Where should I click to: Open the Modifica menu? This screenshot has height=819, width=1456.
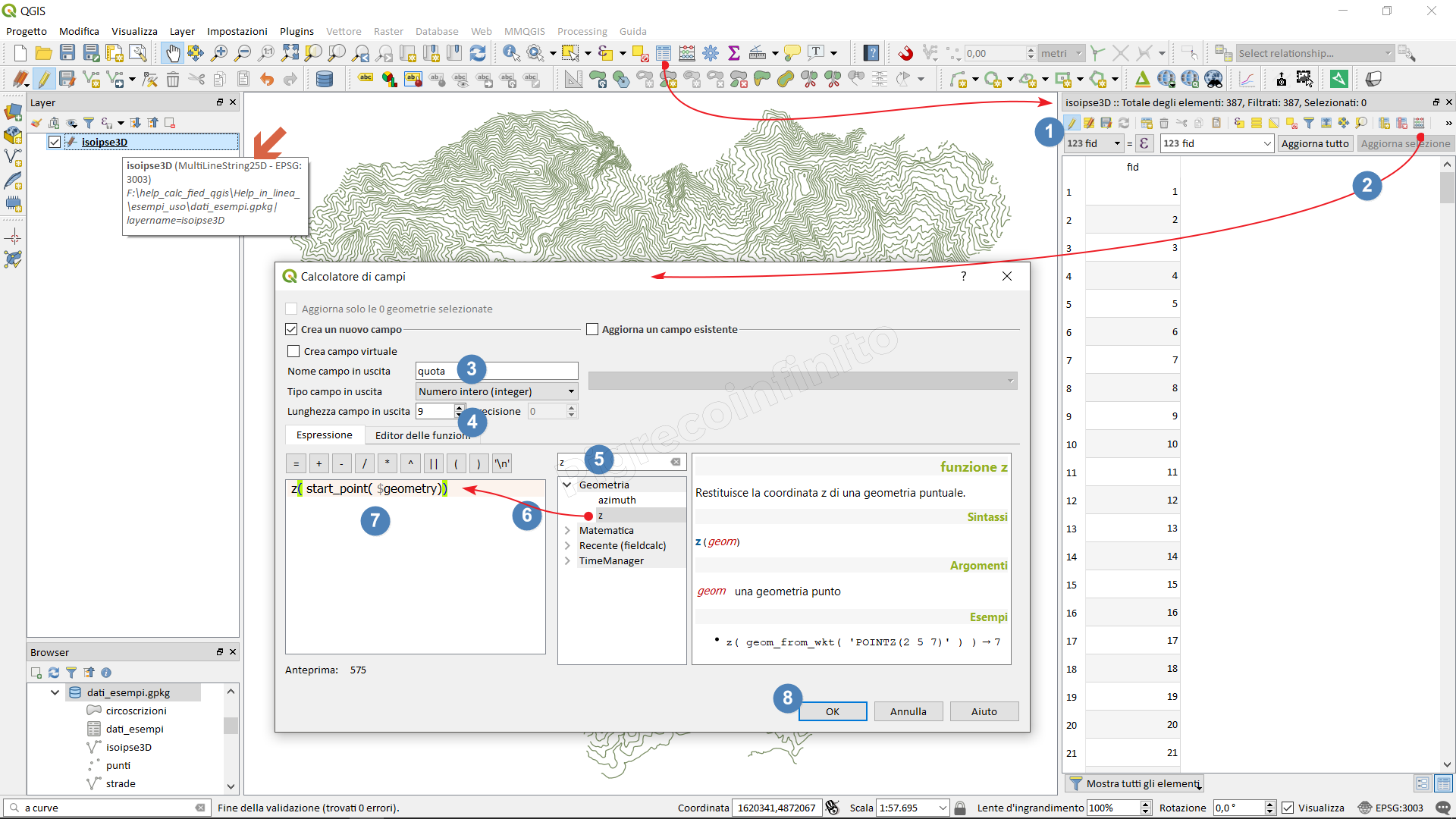(79, 31)
